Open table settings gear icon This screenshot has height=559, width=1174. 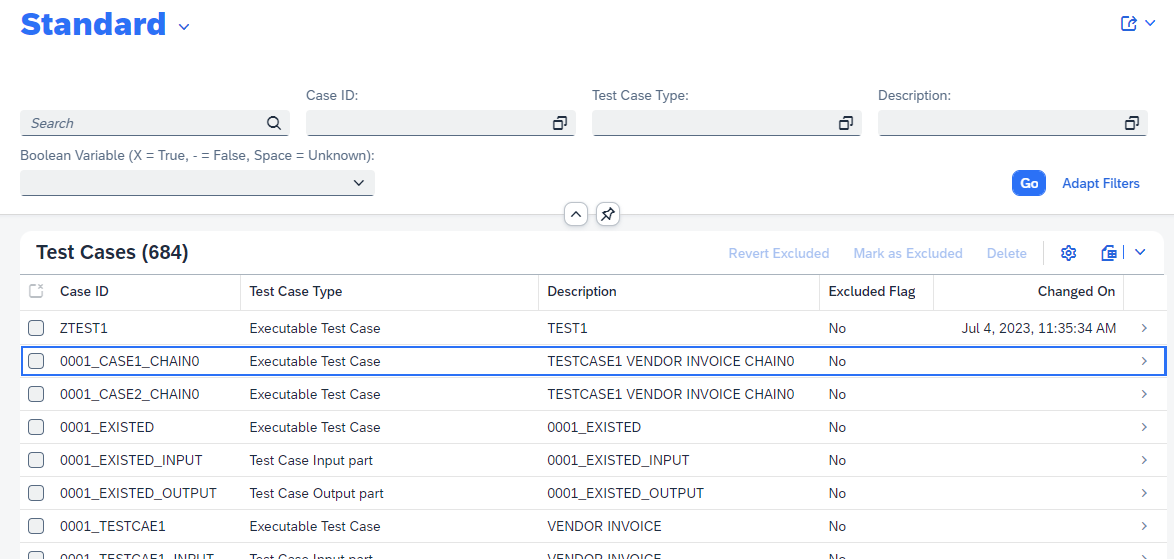point(1068,253)
